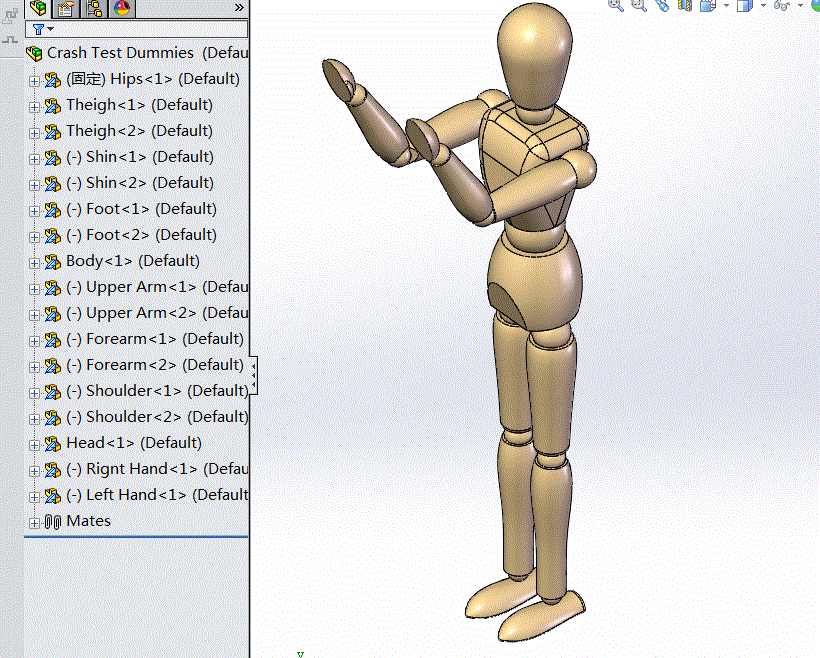Expand the Shin<2> component node

[34, 185]
